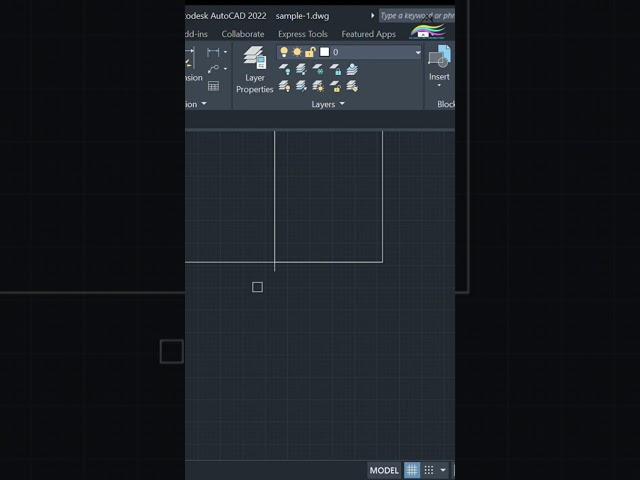Open Layer Properties manager
Image resolution: width=640 pixels, height=480 pixels.
(254, 70)
